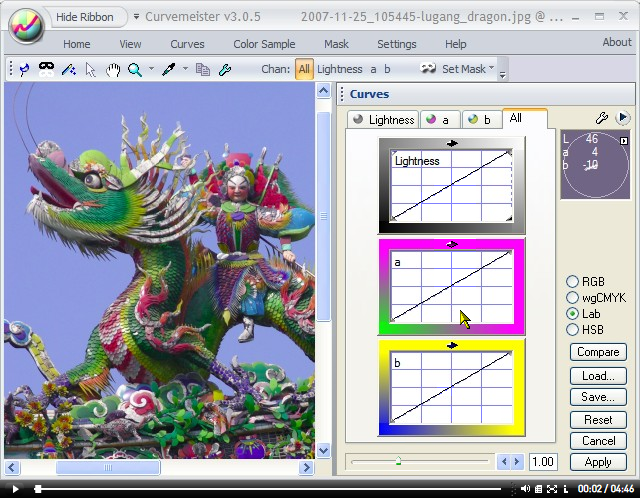
Task: Click the Compare button
Action: (x=598, y=352)
